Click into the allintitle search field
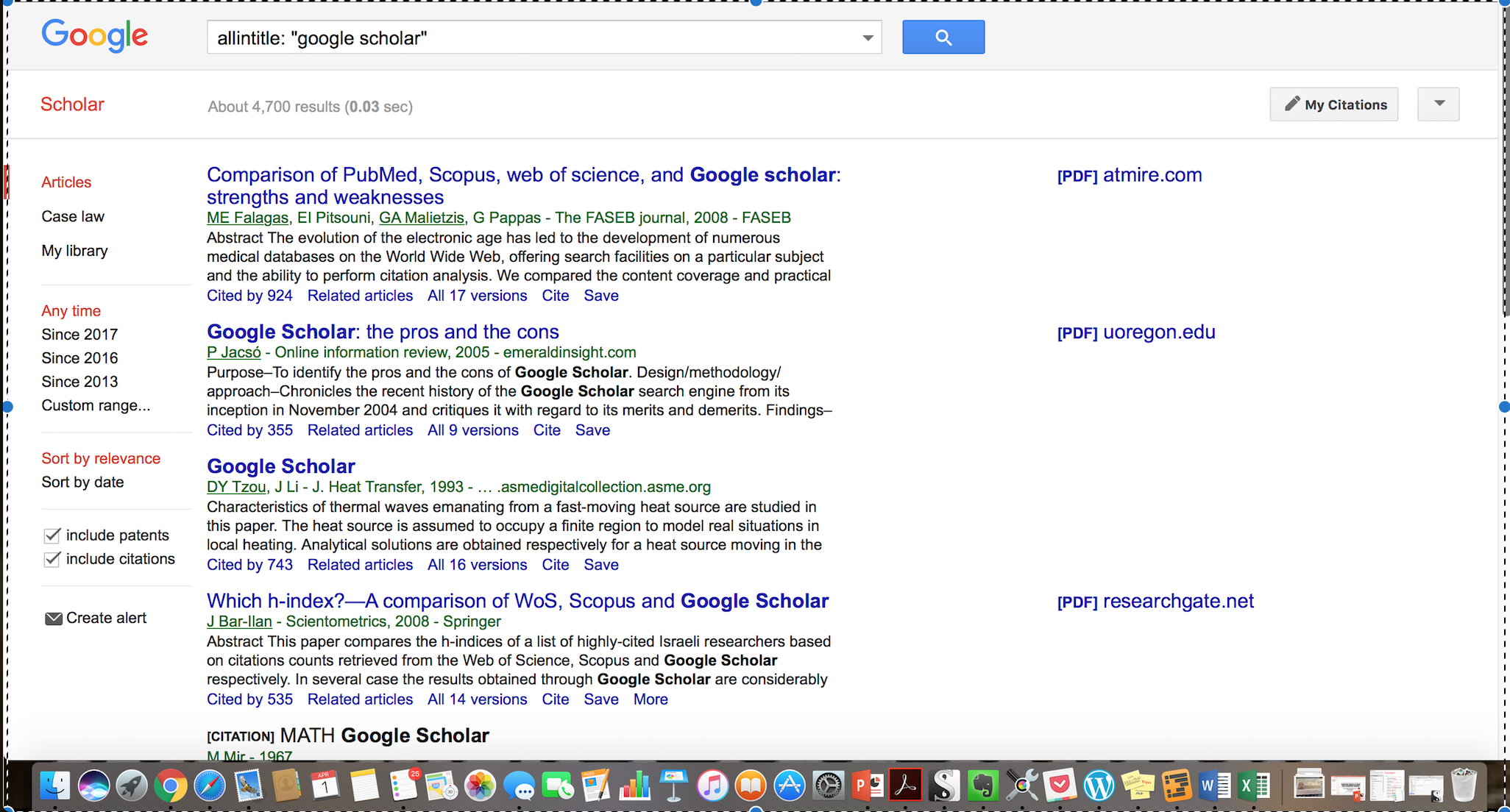The width and height of the screenshot is (1510, 812). point(530,38)
